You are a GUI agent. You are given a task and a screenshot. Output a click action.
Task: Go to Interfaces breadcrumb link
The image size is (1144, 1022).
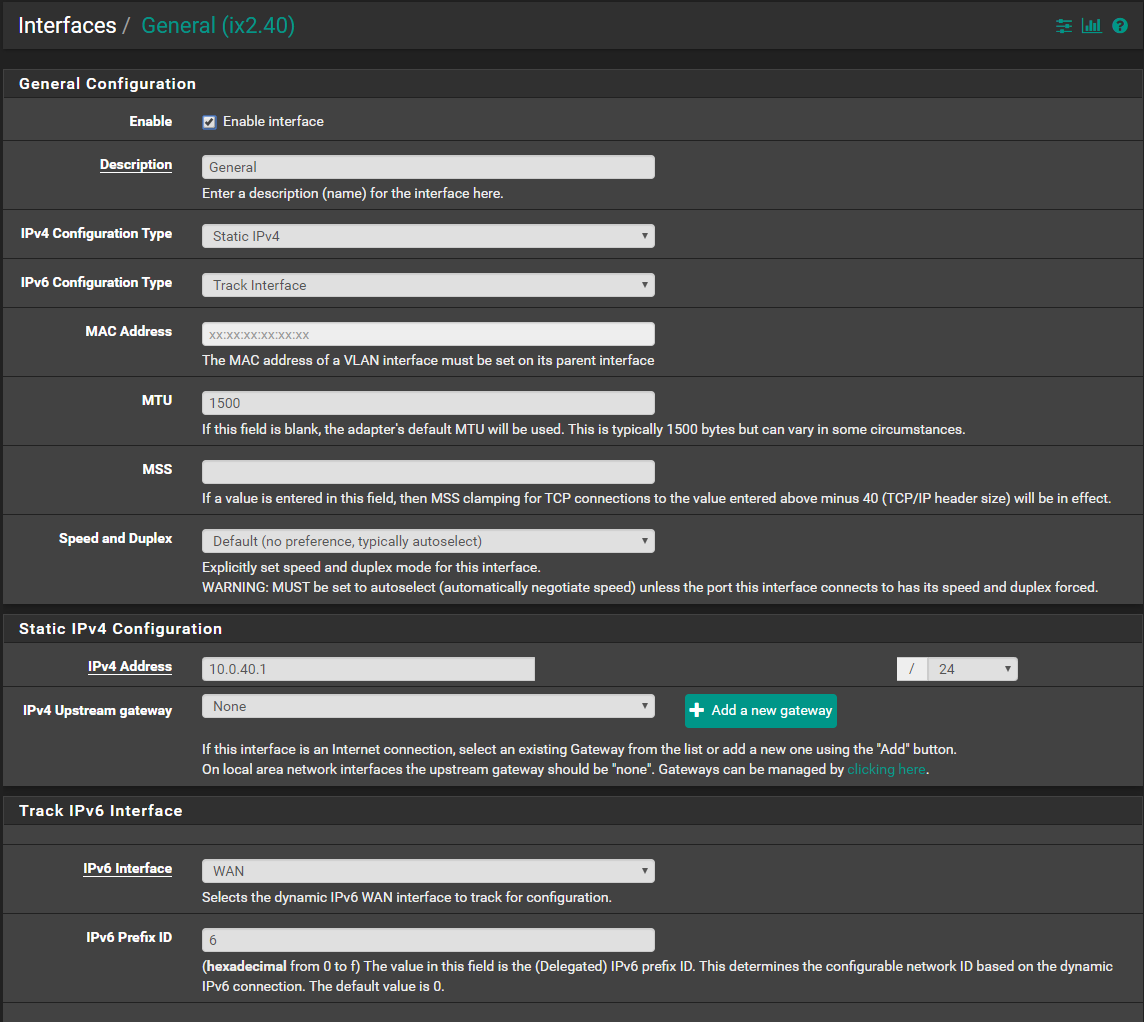coord(67,26)
